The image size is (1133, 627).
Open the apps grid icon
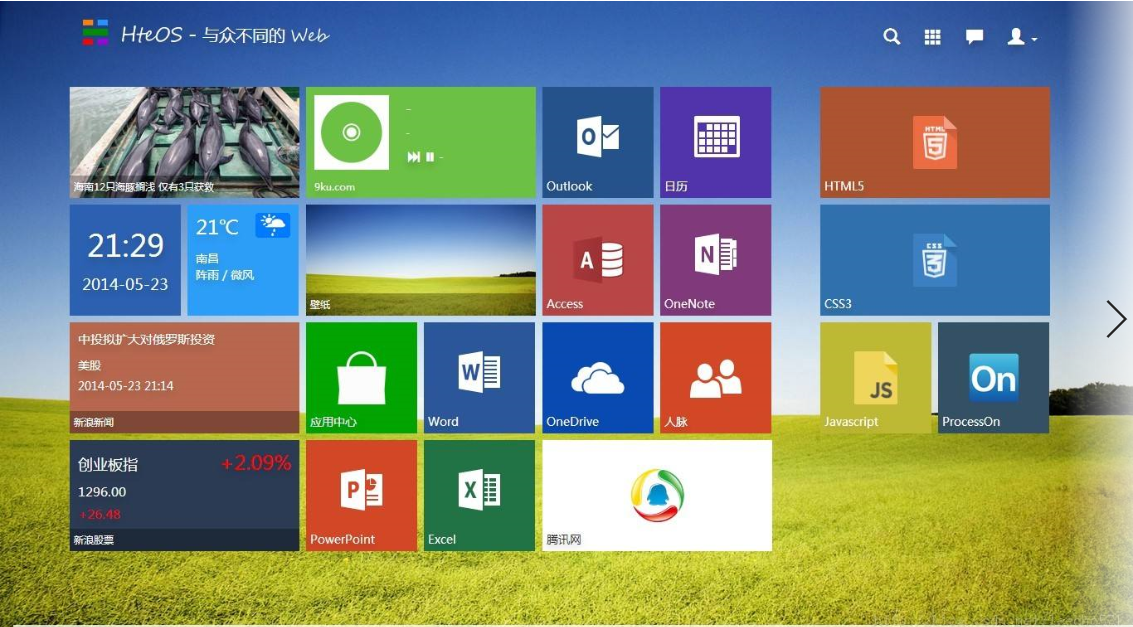[x=933, y=37]
